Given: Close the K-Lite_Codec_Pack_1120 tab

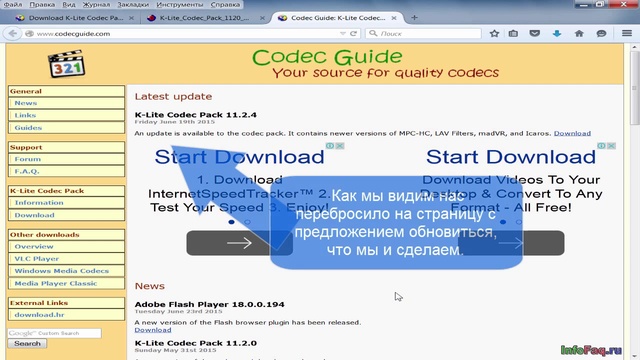Looking at the screenshot, I should [x=262, y=18].
